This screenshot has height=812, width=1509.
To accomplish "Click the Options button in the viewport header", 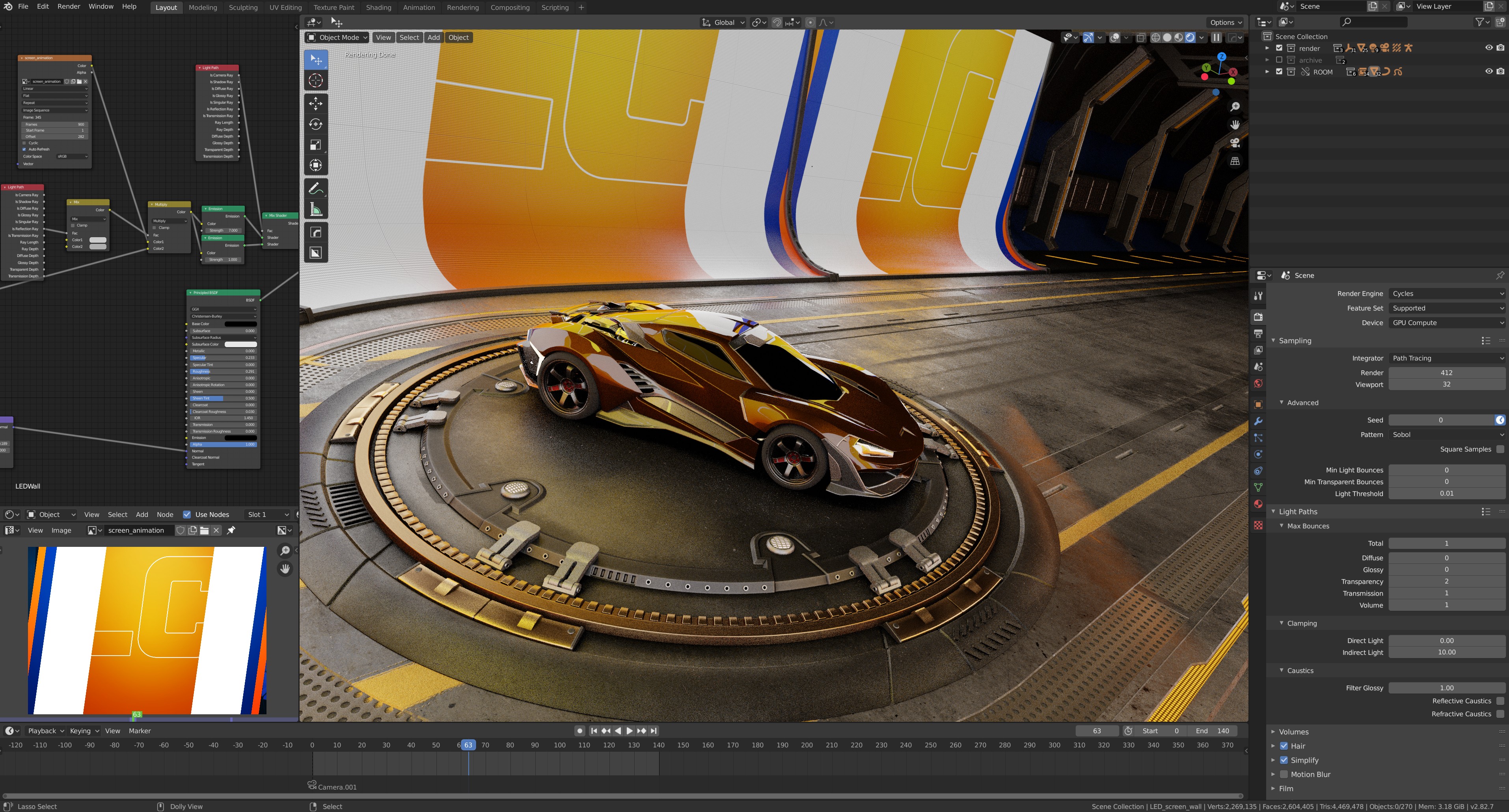I will [1224, 22].
